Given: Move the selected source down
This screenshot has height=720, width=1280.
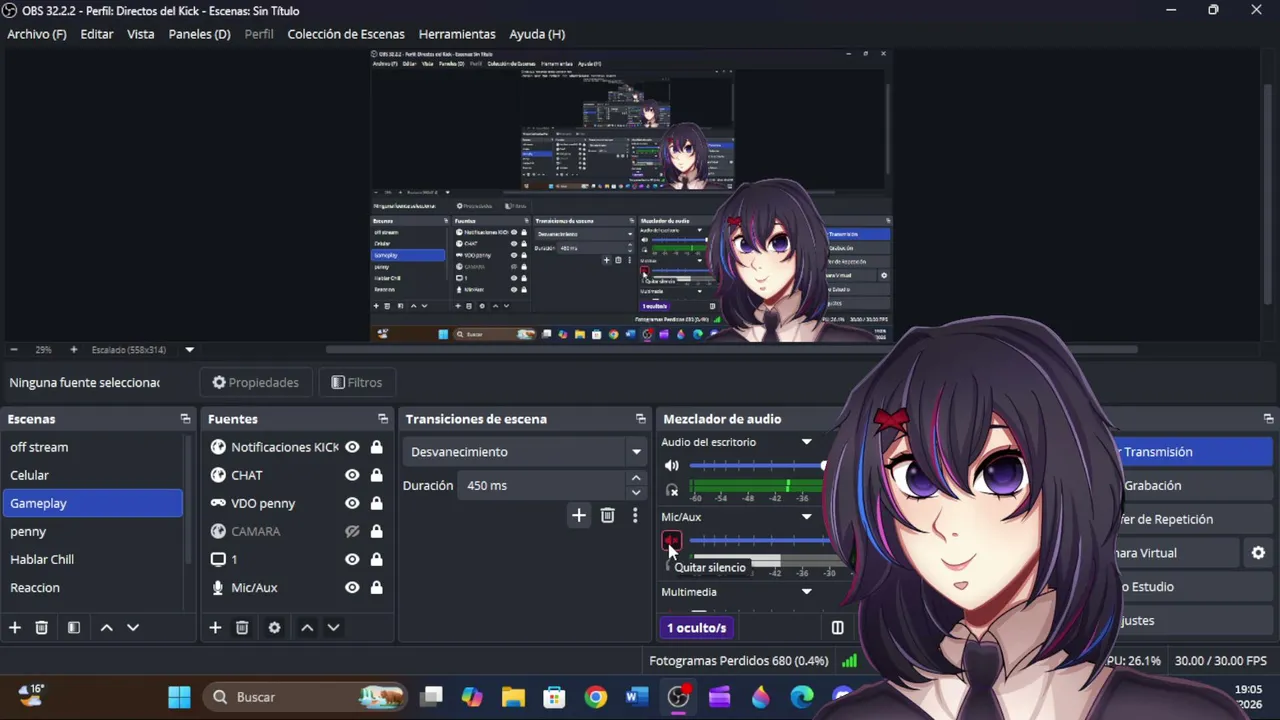Looking at the screenshot, I should click(x=334, y=628).
